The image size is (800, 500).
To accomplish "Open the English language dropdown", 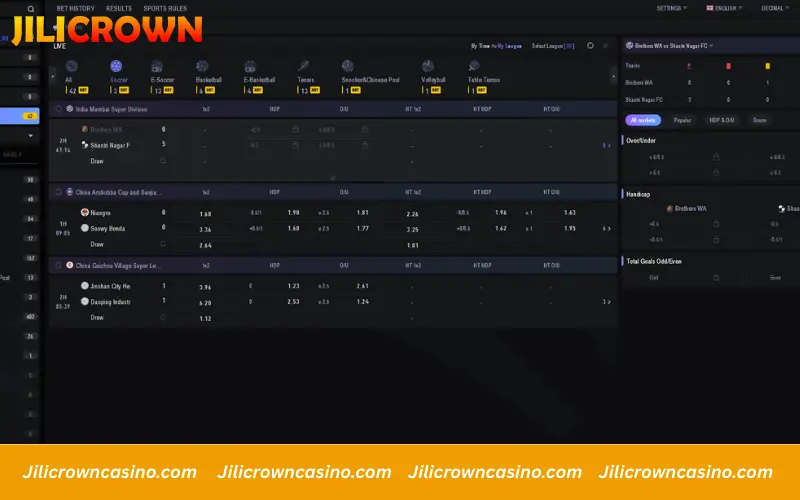I will click(x=724, y=8).
